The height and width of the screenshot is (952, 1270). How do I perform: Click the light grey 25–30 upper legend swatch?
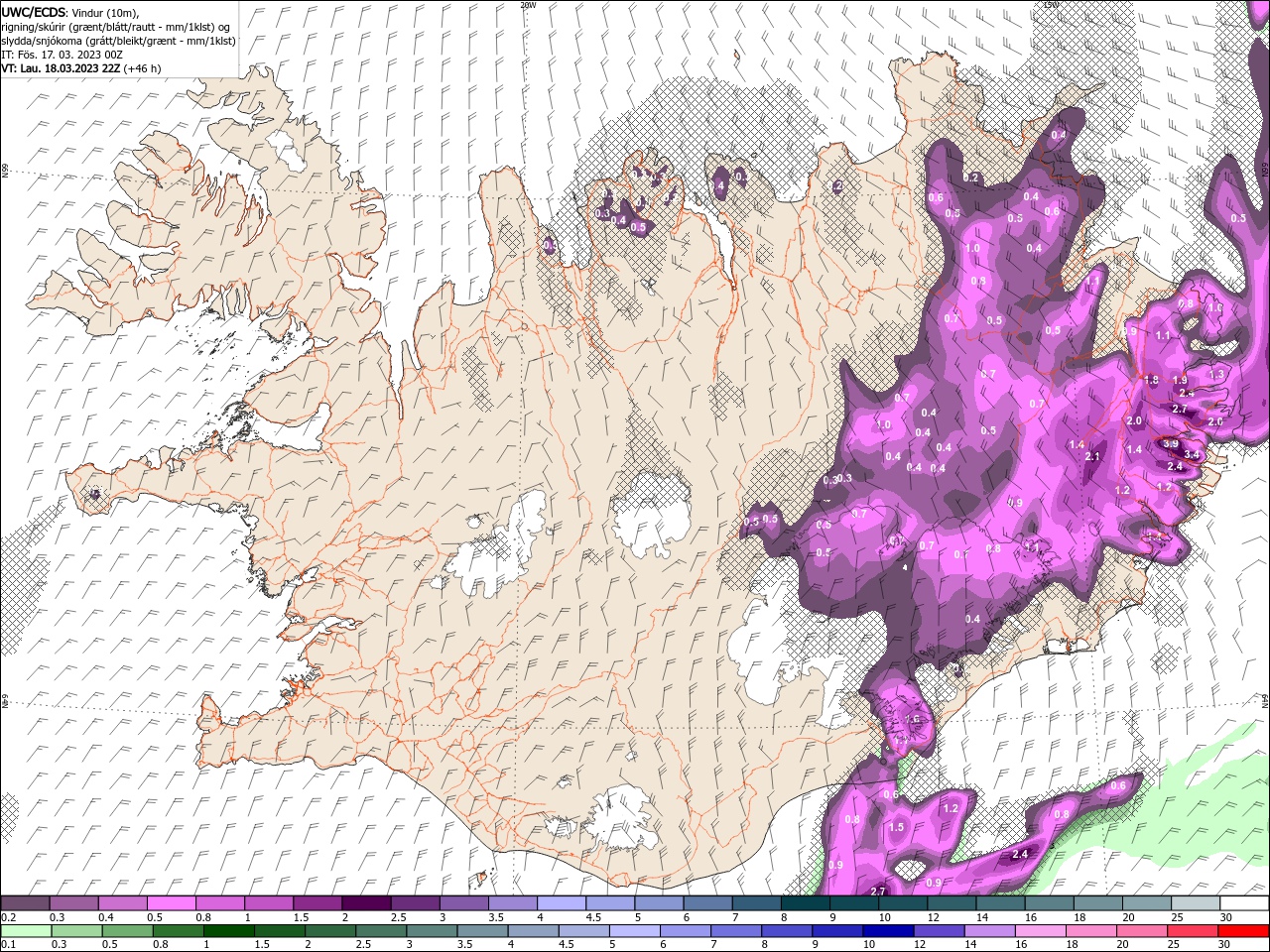click(1196, 903)
